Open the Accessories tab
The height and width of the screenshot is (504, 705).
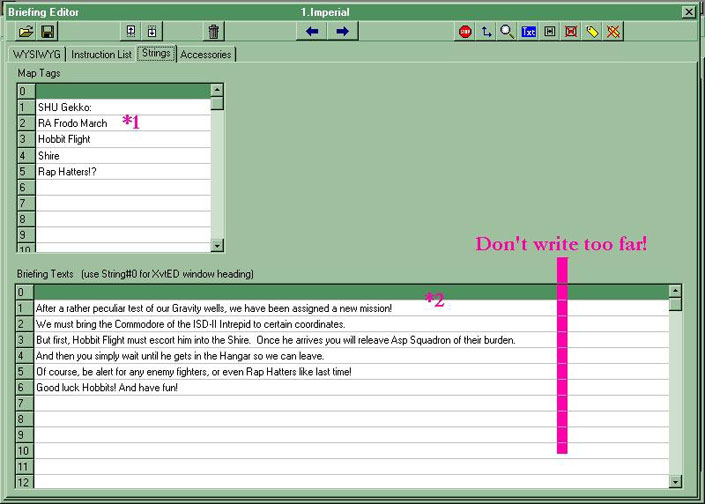[206, 54]
